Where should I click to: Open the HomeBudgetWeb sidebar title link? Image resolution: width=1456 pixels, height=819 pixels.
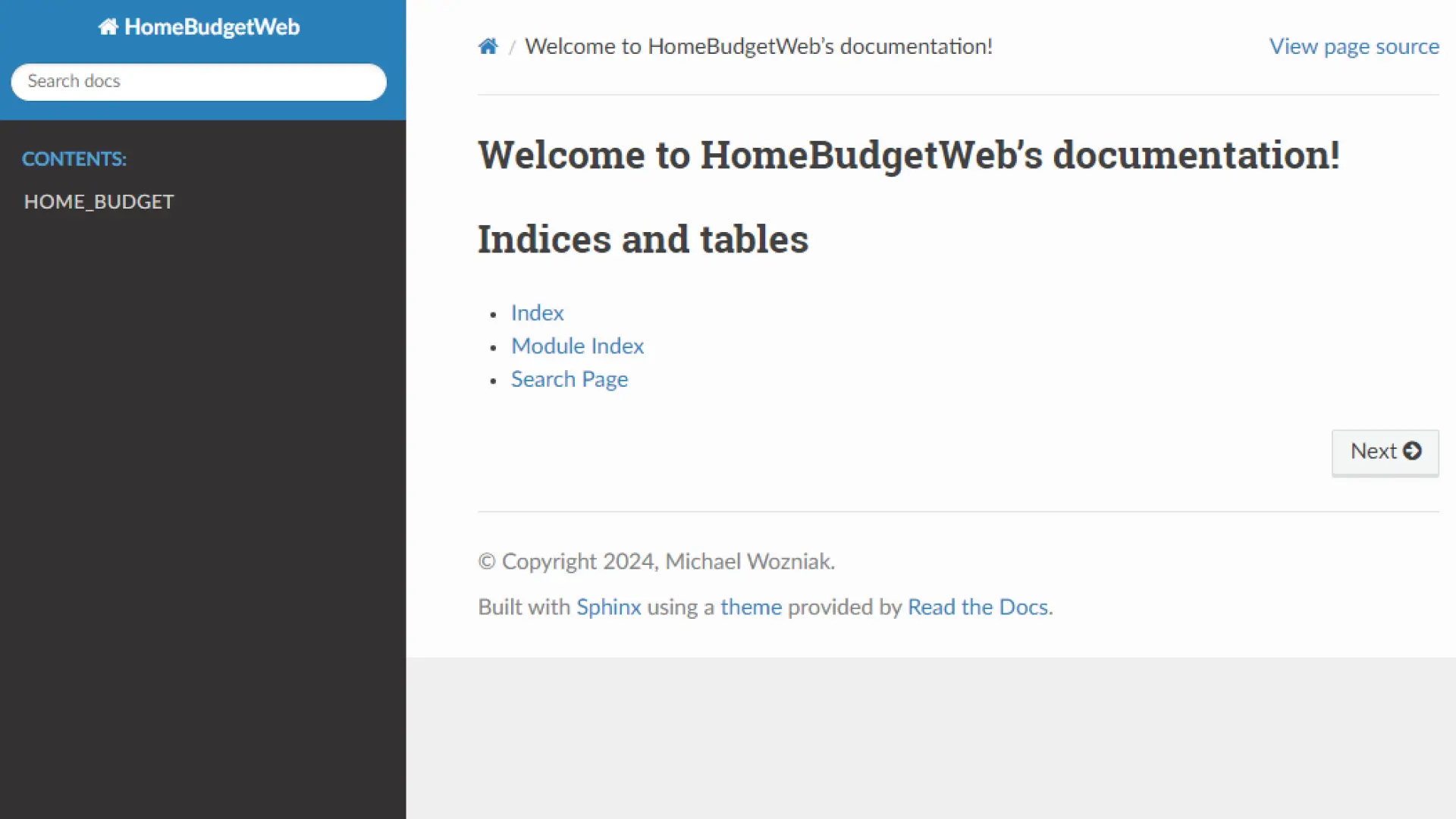199,27
